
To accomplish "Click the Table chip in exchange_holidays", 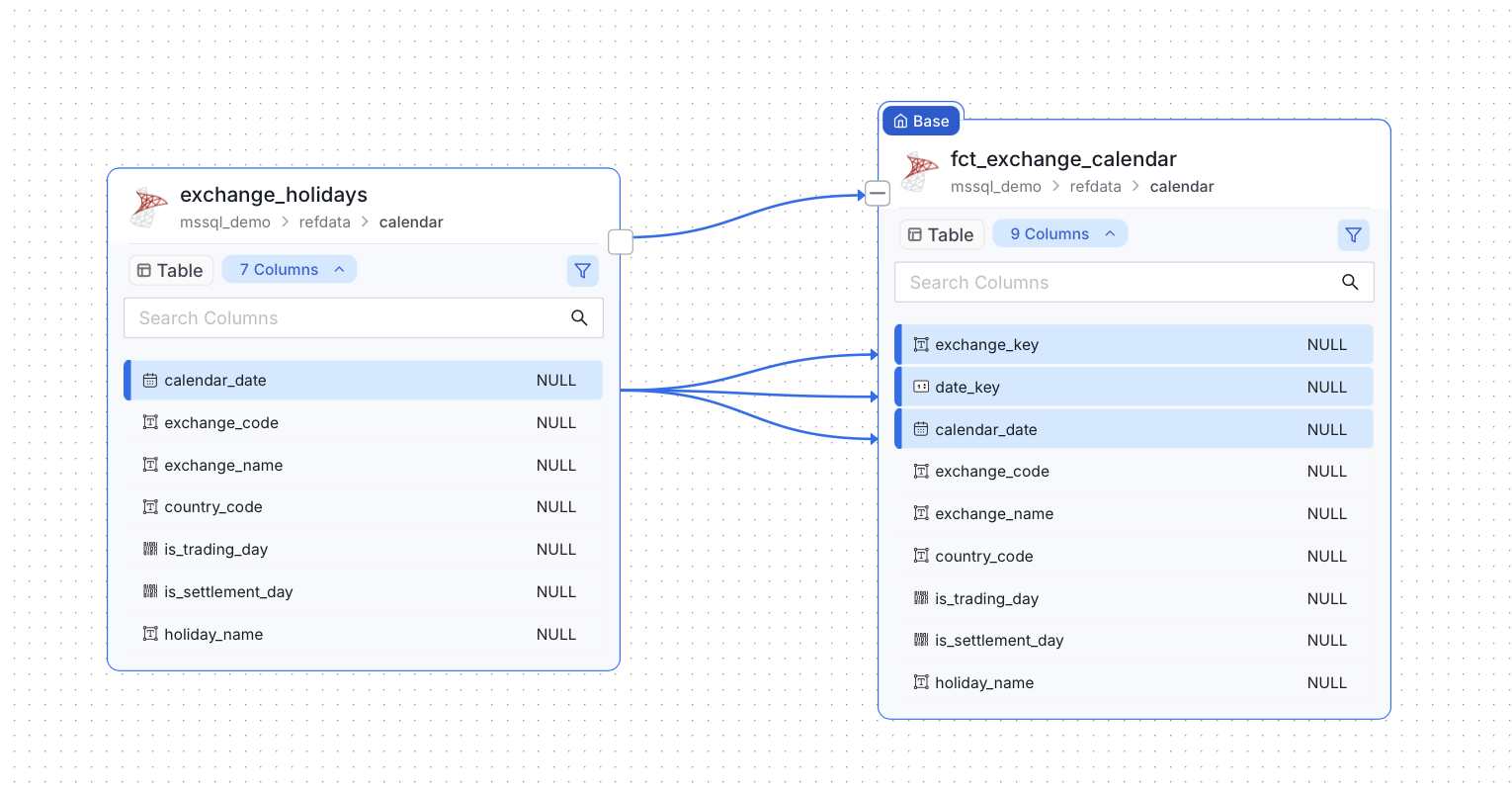I will [171, 270].
